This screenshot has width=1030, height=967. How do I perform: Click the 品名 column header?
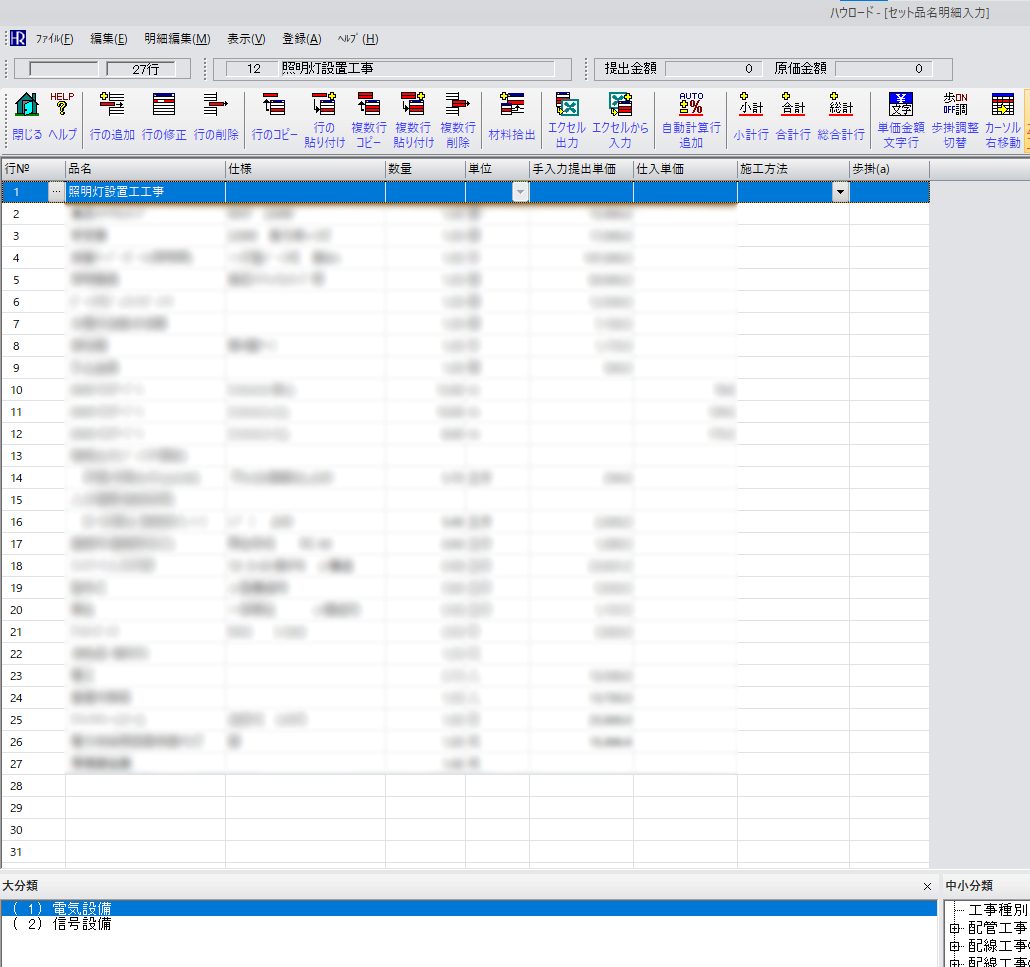[145, 169]
